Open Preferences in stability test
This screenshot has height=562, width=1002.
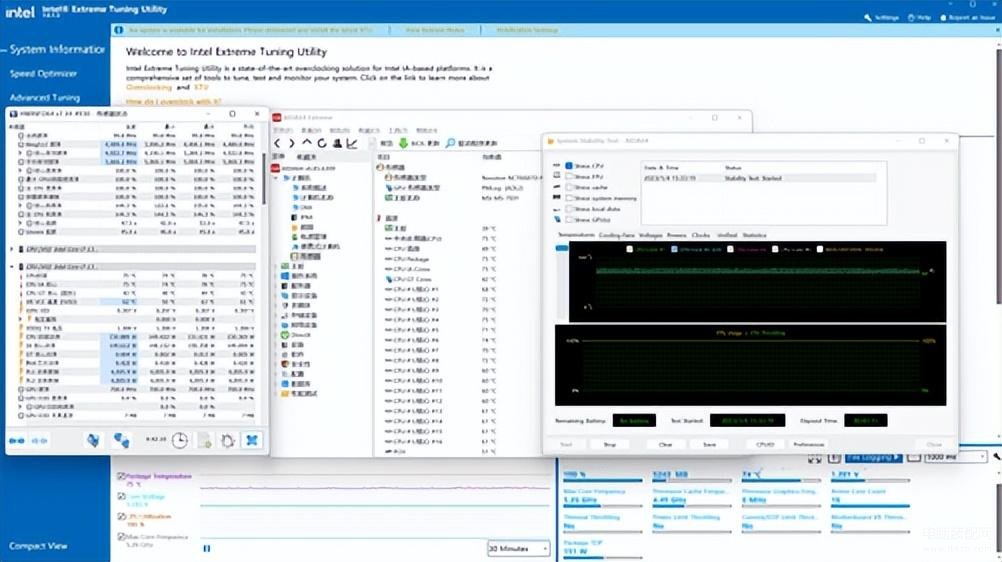click(808, 444)
